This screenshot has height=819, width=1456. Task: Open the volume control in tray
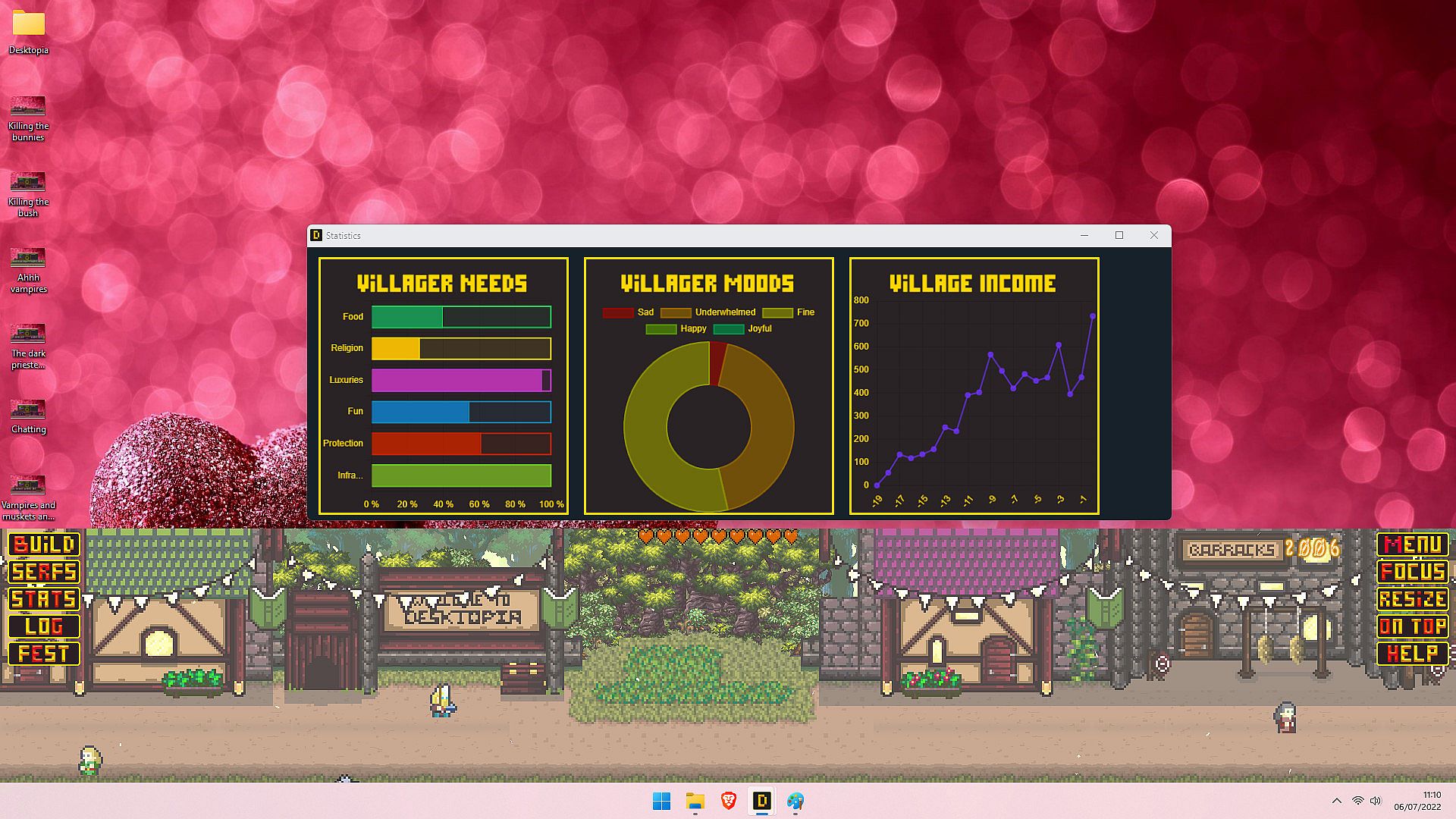point(1376,801)
